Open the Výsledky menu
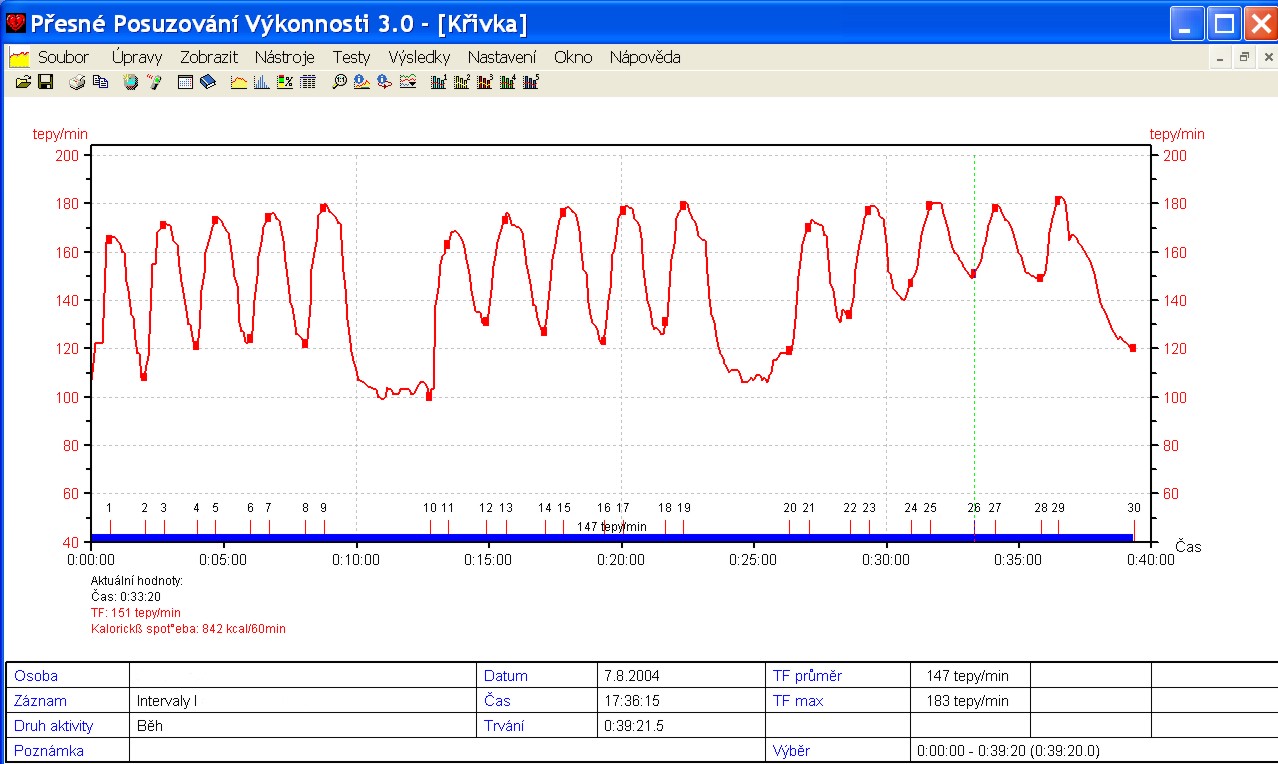This screenshot has width=1278, height=764. pos(419,58)
